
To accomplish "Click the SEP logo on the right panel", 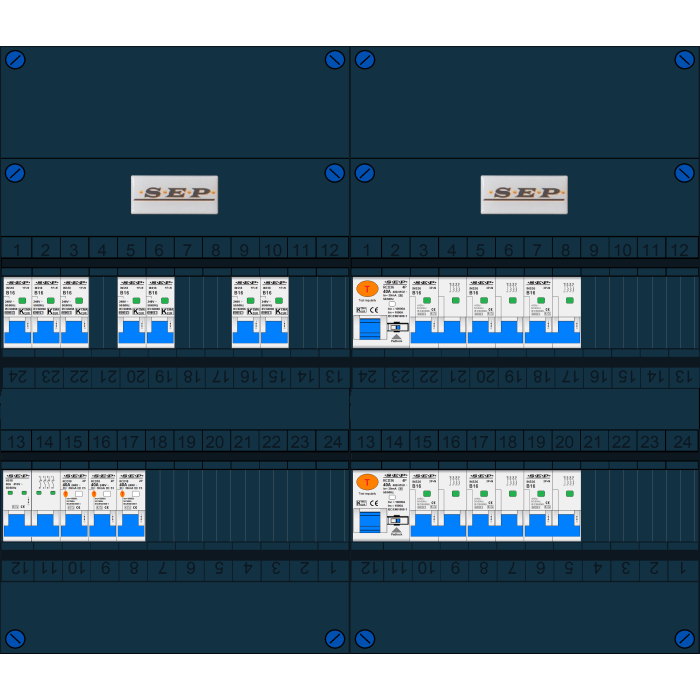I will point(524,195).
